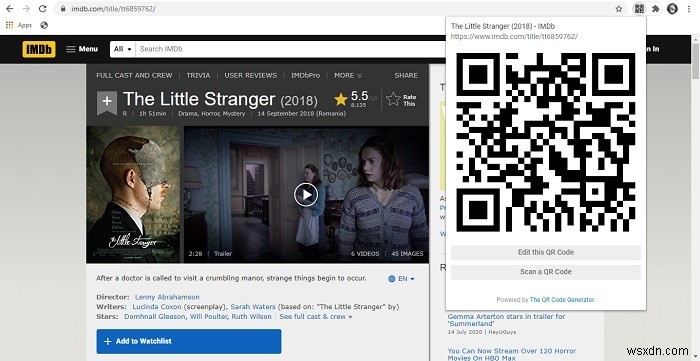This screenshot has height=361, width=700.
Task: Open the Apps grid shortcut
Action: (18, 25)
